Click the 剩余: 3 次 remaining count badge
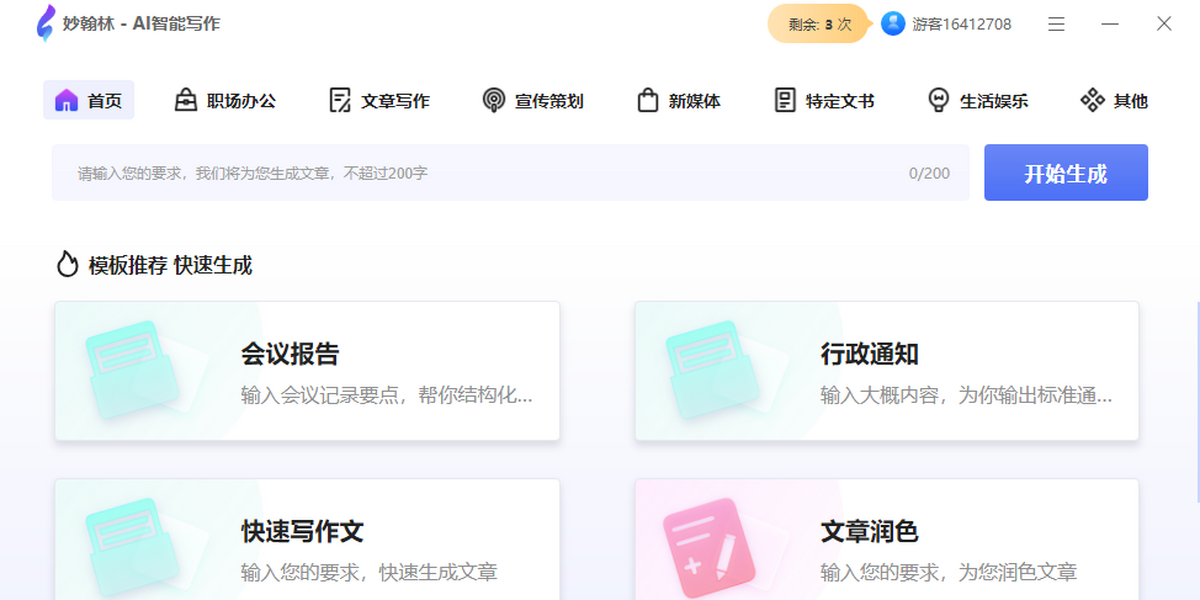 pos(818,24)
